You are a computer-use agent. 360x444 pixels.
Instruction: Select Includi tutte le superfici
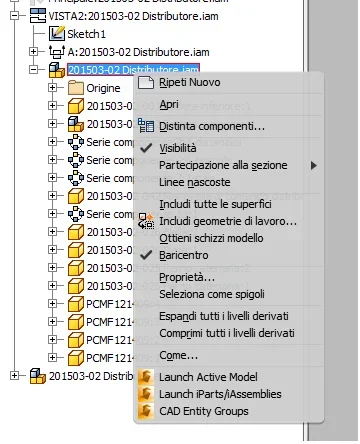[215, 204]
